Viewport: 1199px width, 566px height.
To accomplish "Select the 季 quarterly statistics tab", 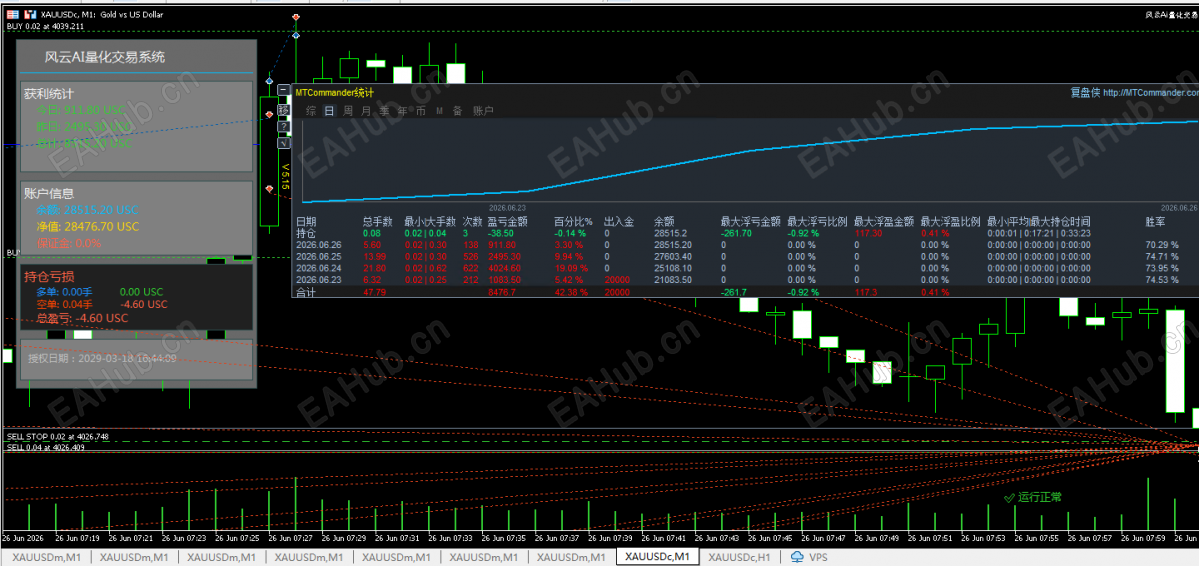I will [x=385, y=111].
